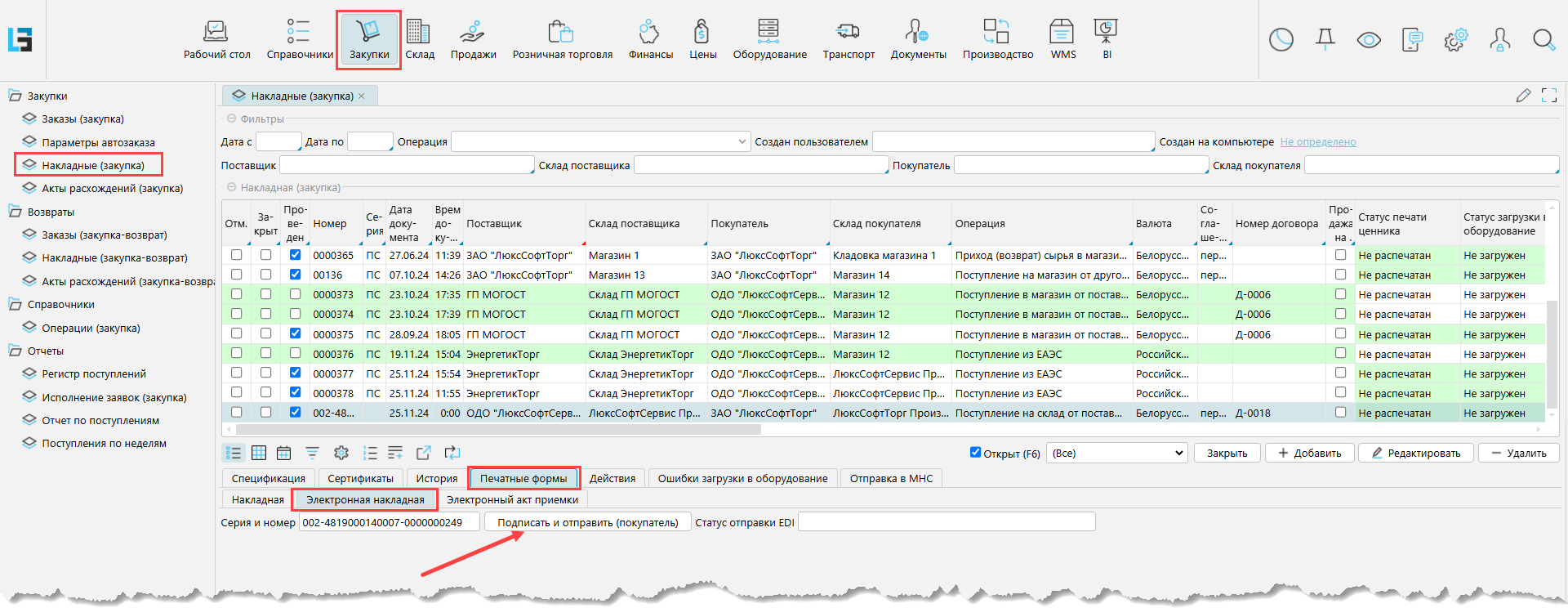The height and width of the screenshot is (608, 1568).
Task: Open the Операция filter dropdown
Action: [x=742, y=141]
